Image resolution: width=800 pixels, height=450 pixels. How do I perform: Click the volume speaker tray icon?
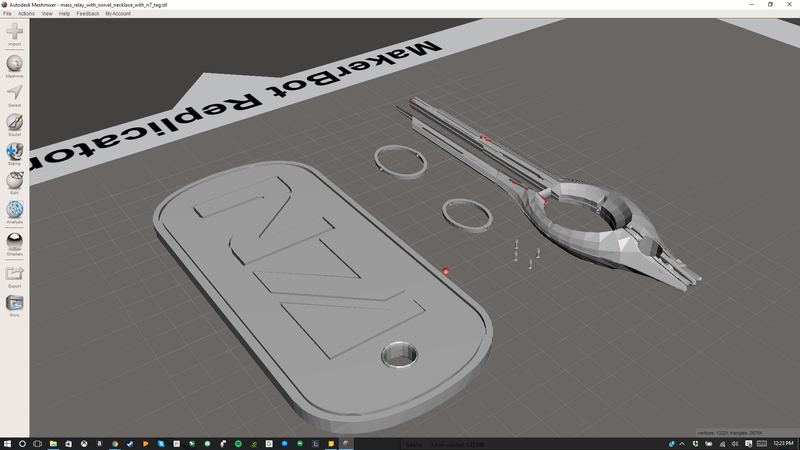pyautogui.click(x=735, y=443)
